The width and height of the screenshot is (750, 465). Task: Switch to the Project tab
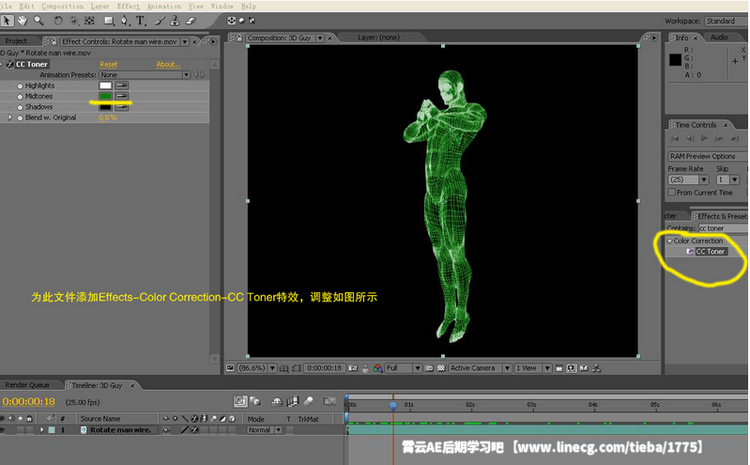click(16, 42)
